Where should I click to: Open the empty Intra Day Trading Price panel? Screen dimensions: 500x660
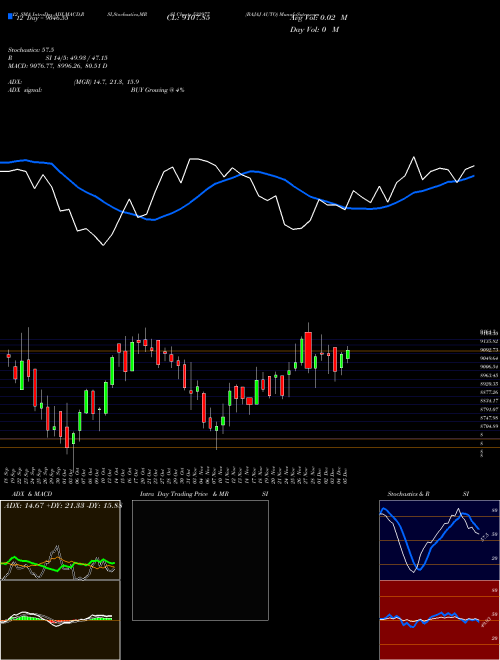tap(200, 560)
